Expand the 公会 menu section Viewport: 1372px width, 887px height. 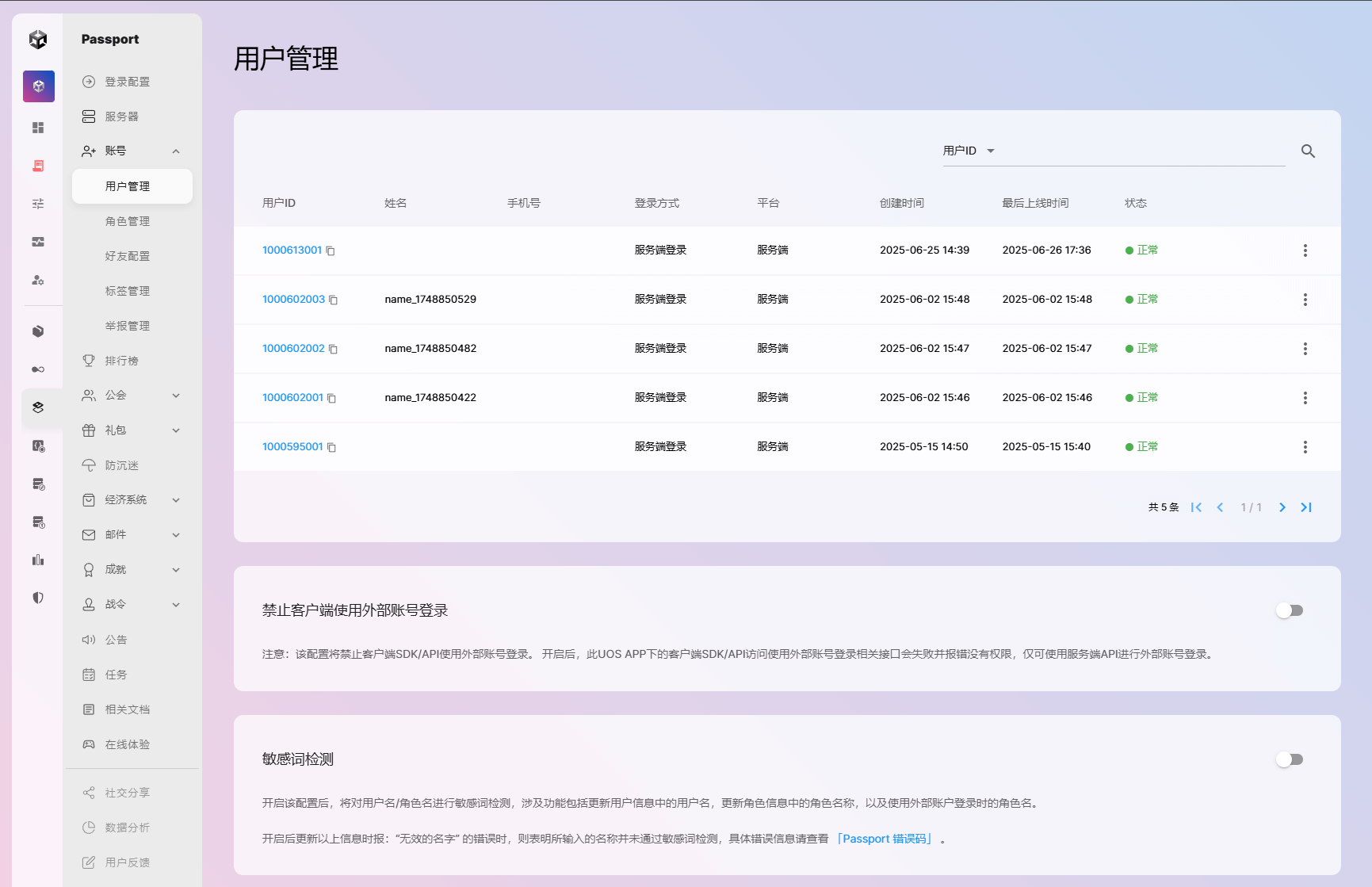click(176, 396)
